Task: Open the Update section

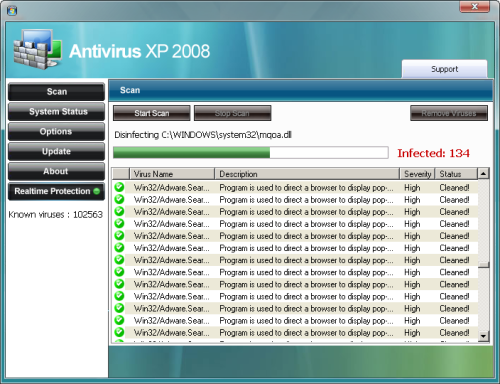Action: pyautogui.click(x=56, y=152)
